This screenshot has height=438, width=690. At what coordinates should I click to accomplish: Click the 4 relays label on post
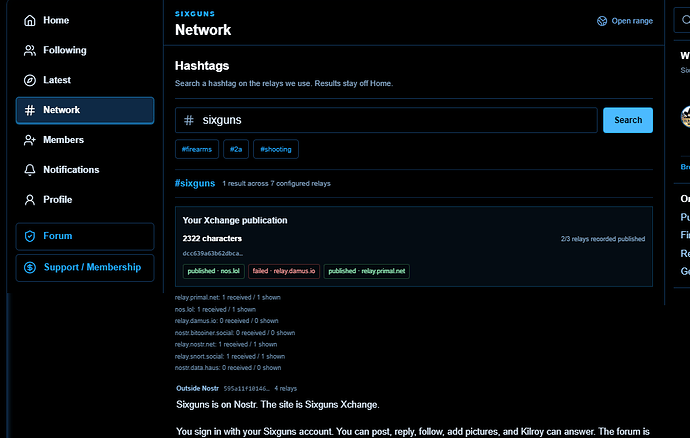tap(286, 388)
